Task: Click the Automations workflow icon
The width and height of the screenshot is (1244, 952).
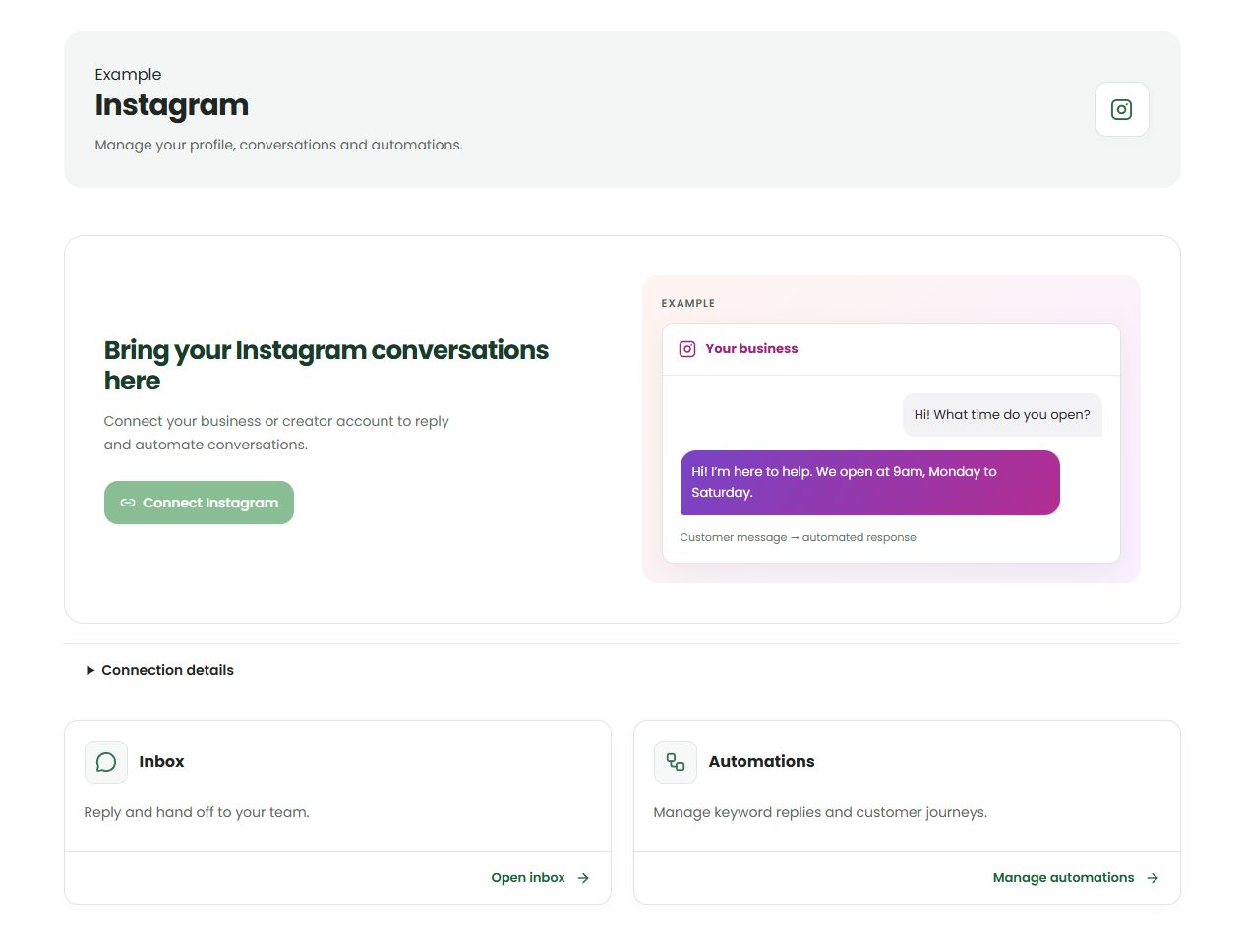Action: click(676, 762)
